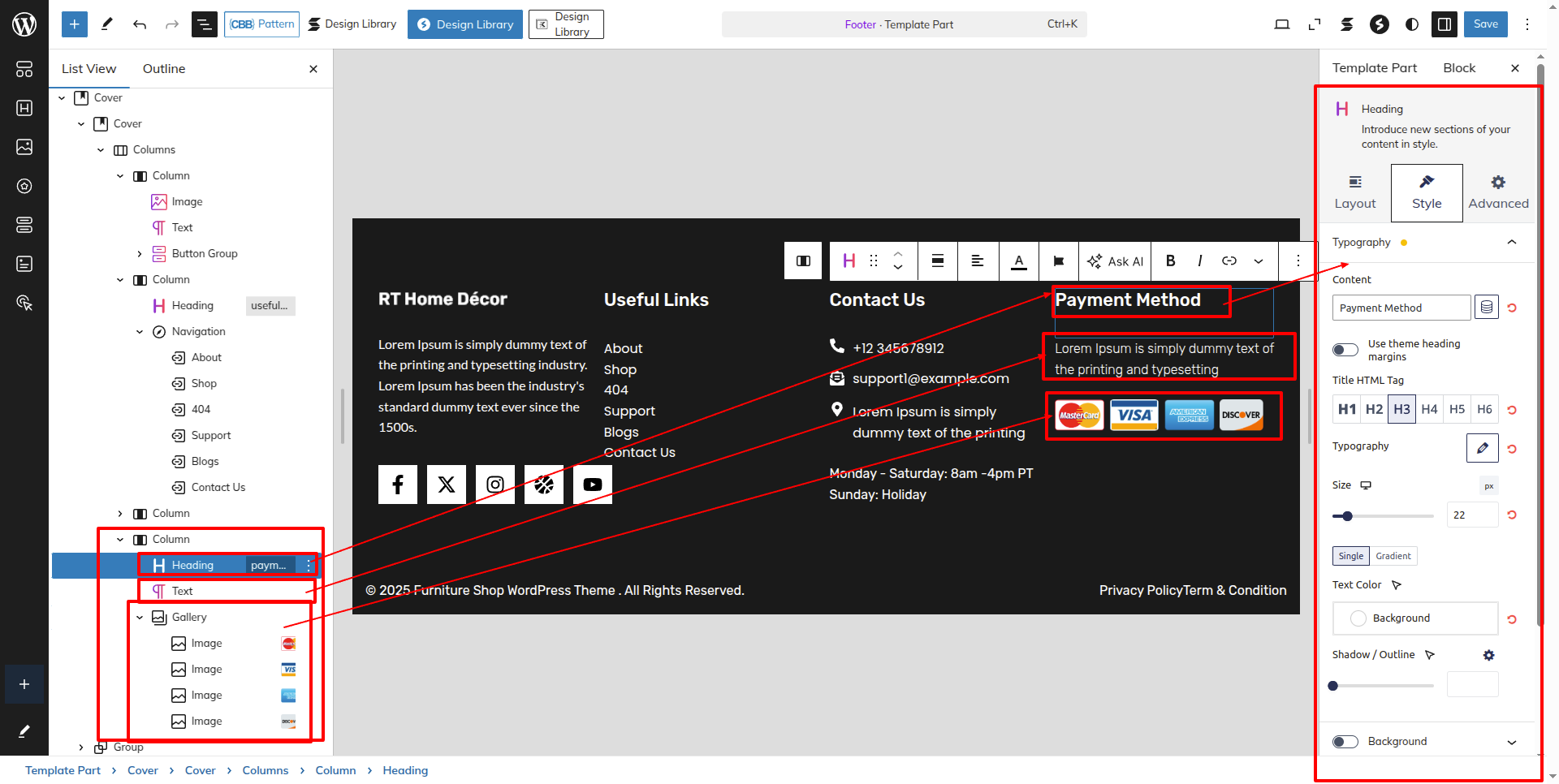Toggle the Background panel switch
The height and width of the screenshot is (784, 1559).
(1345, 742)
